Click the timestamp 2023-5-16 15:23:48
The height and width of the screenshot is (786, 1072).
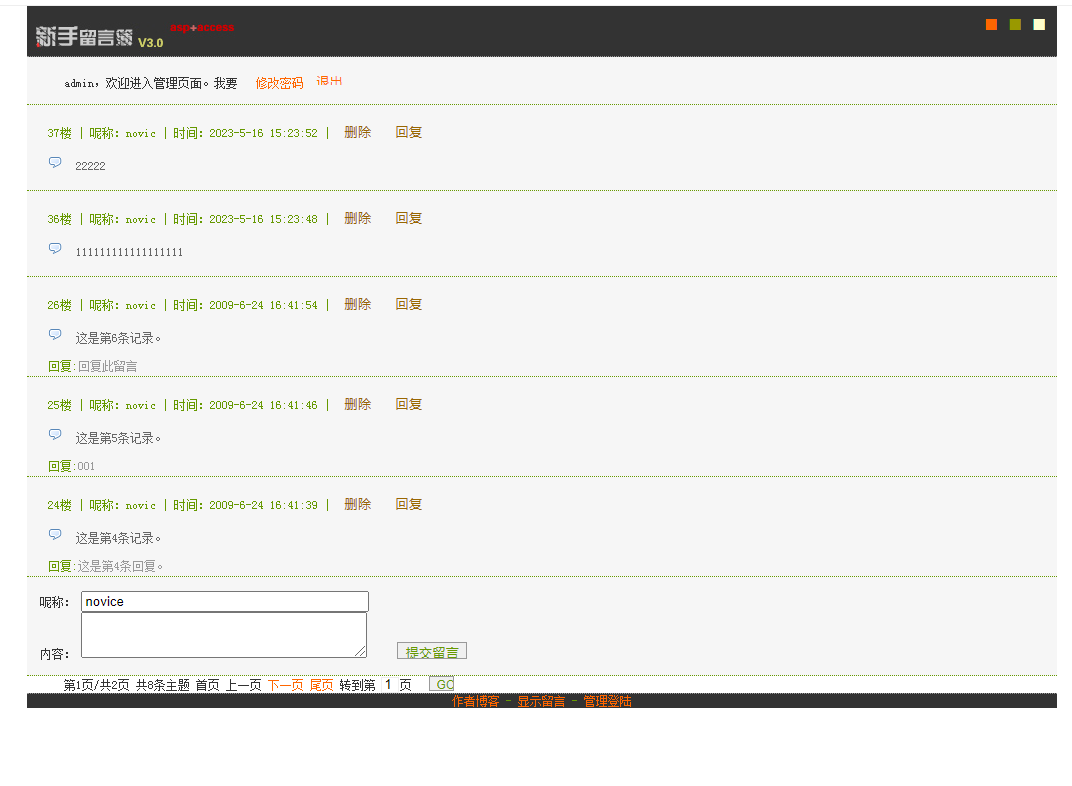pos(263,219)
